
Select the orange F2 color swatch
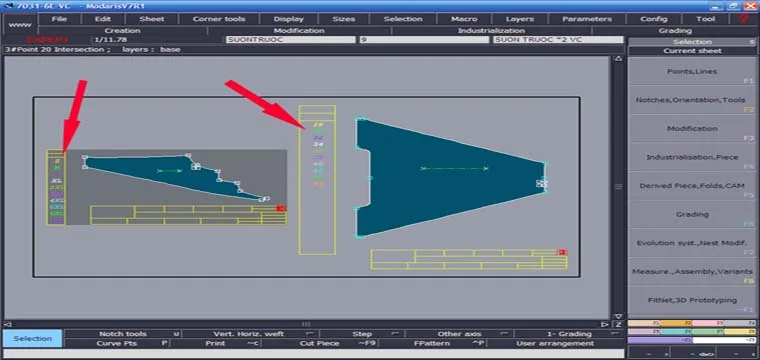pos(676,323)
